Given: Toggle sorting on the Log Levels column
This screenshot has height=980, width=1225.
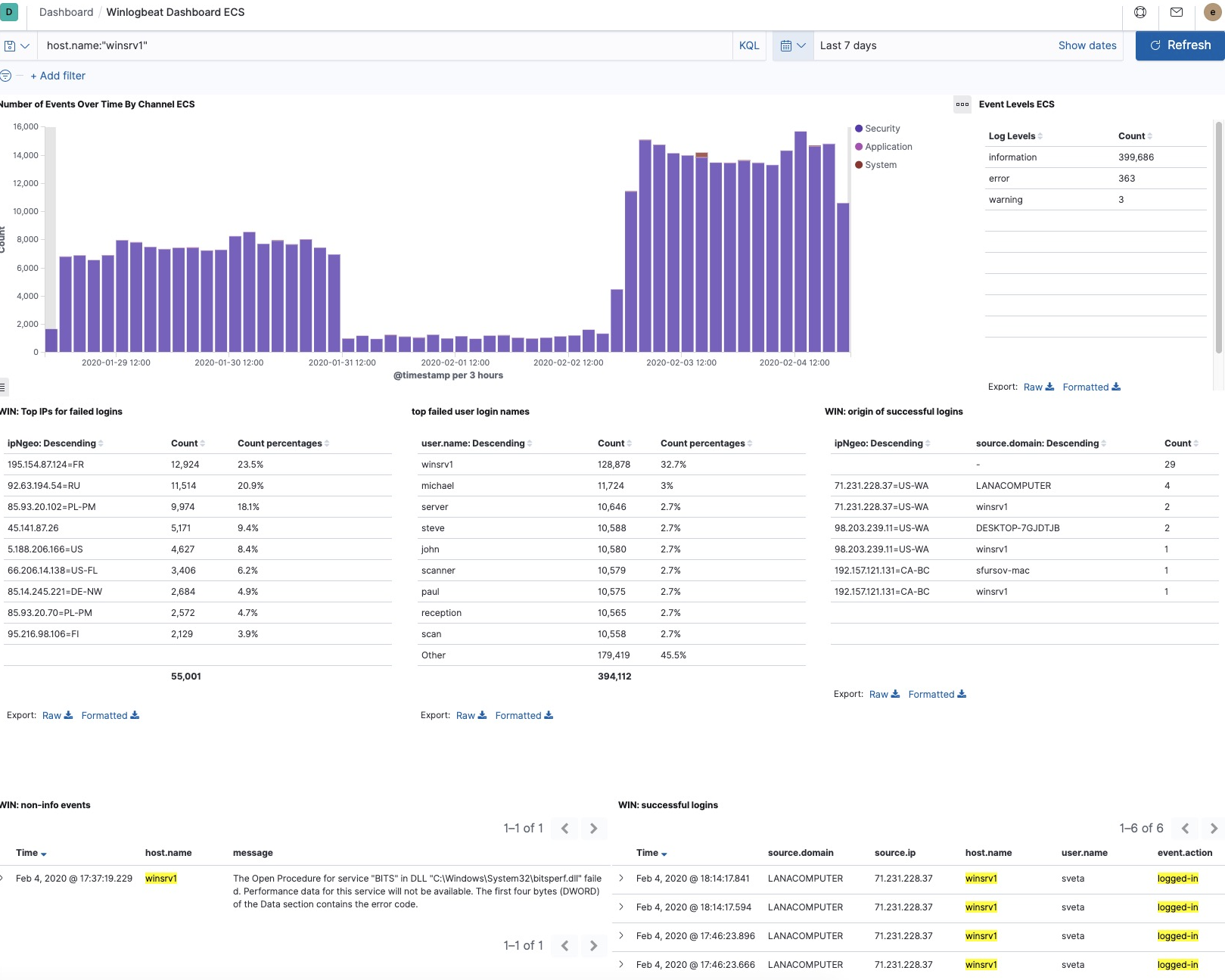Looking at the screenshot, I should coord(1040,135).
